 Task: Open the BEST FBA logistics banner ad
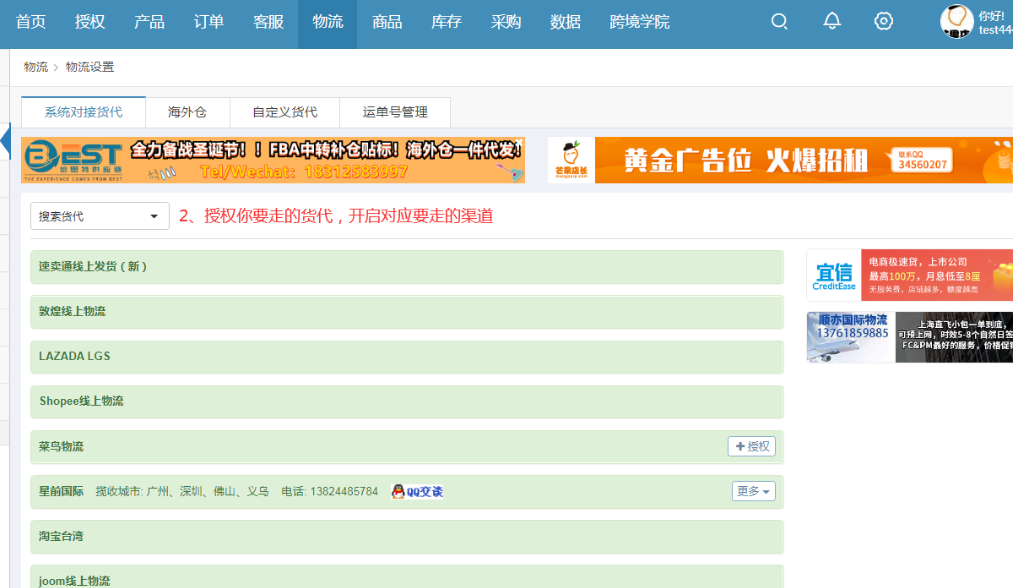273,160
